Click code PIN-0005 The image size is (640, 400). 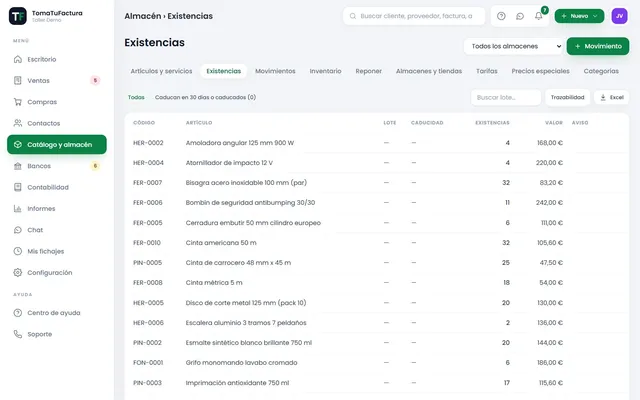click(x=147, y=262)
